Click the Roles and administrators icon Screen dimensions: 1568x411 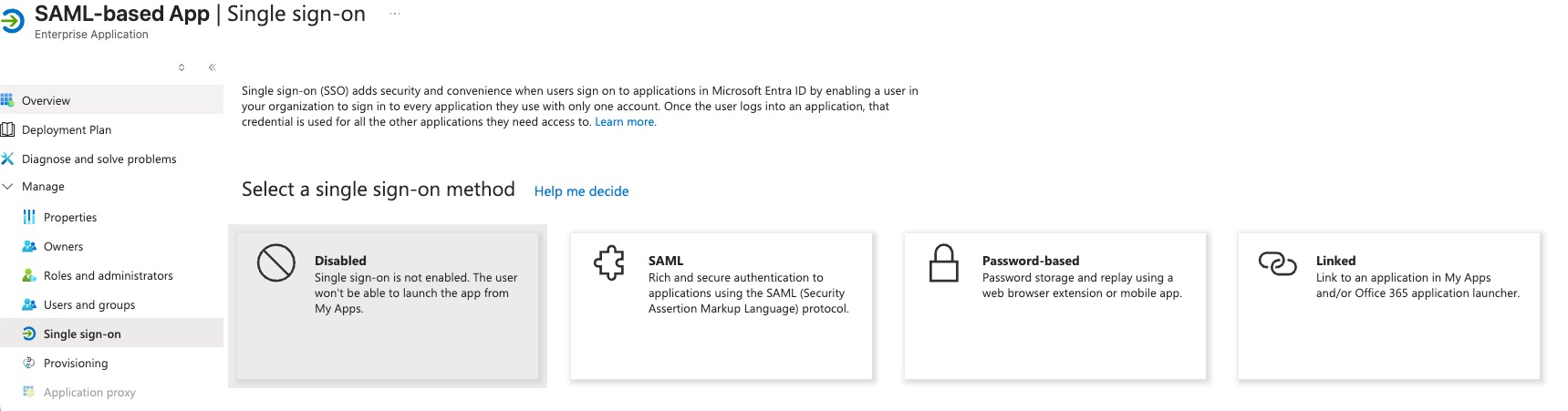click(29, 275)
